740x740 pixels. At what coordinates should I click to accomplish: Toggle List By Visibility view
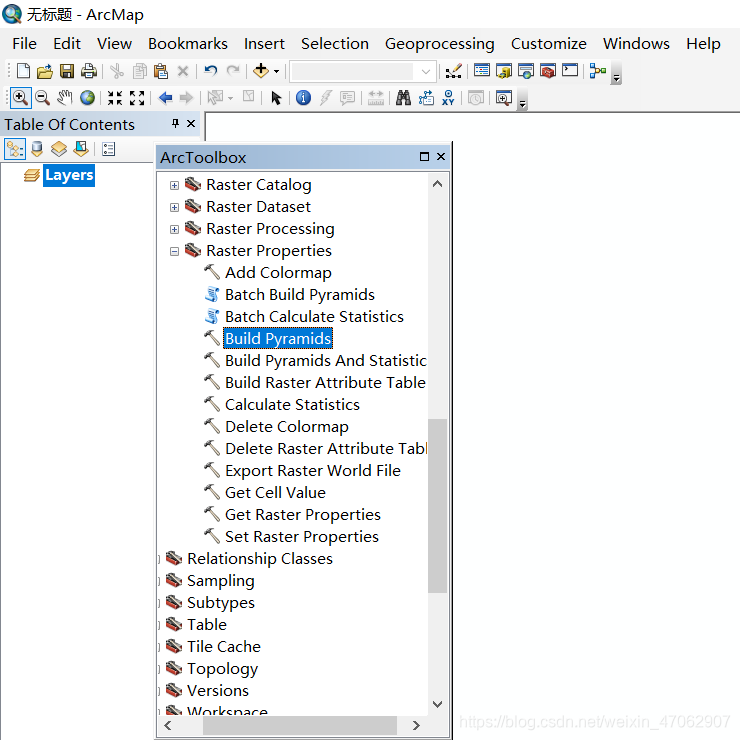pos(59,149)
